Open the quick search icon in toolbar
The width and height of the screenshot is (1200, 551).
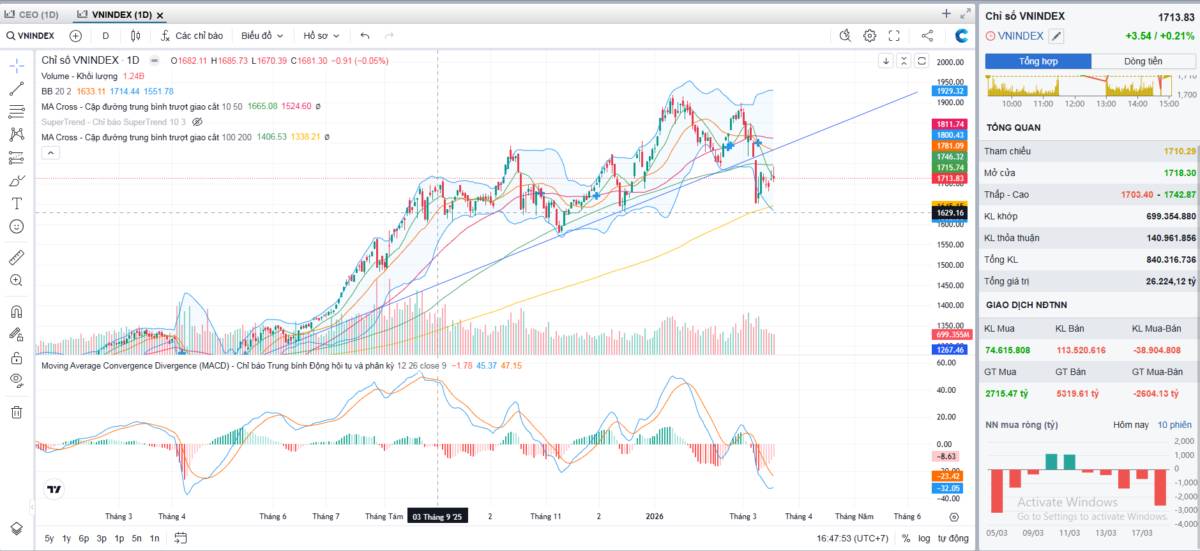[845, 35]
